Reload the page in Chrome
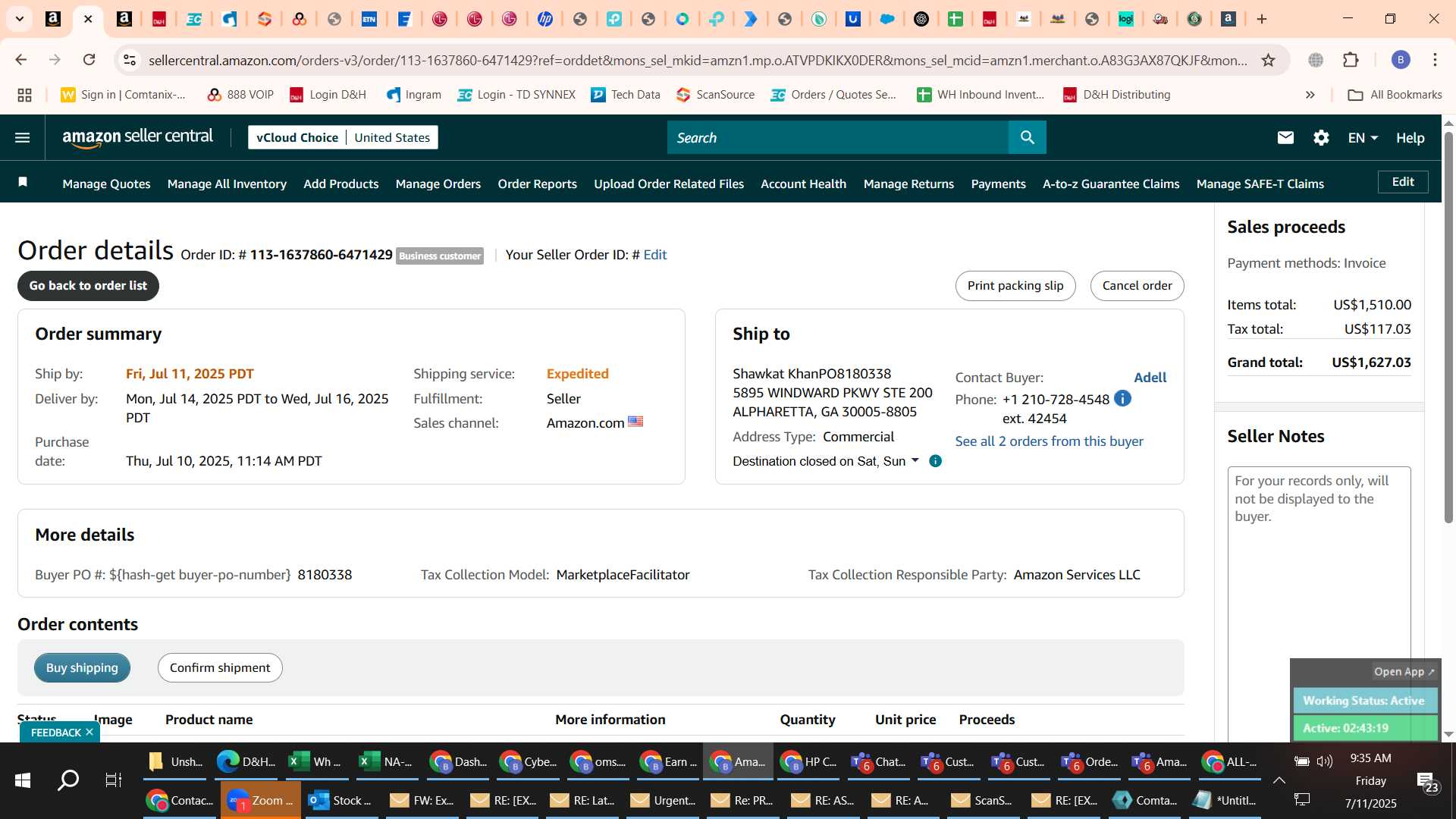This screenshot has width=1456, height=819. click(x=89, y=60)
